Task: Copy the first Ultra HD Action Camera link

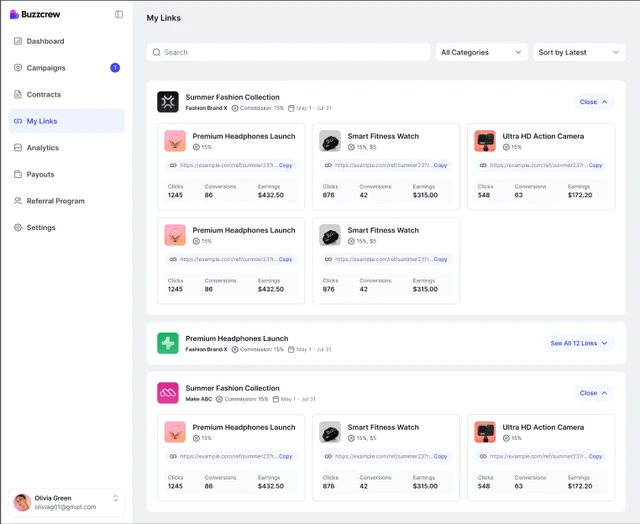Action: coord(595,165)
